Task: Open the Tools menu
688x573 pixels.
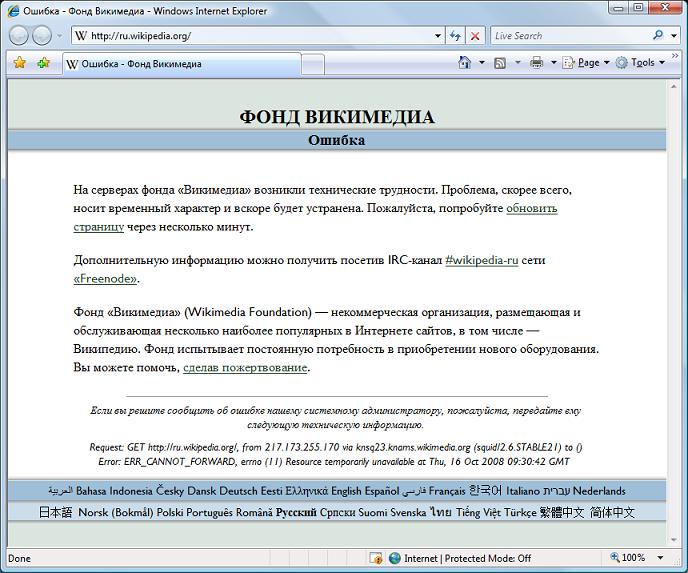Action: [x=640, y=63]
